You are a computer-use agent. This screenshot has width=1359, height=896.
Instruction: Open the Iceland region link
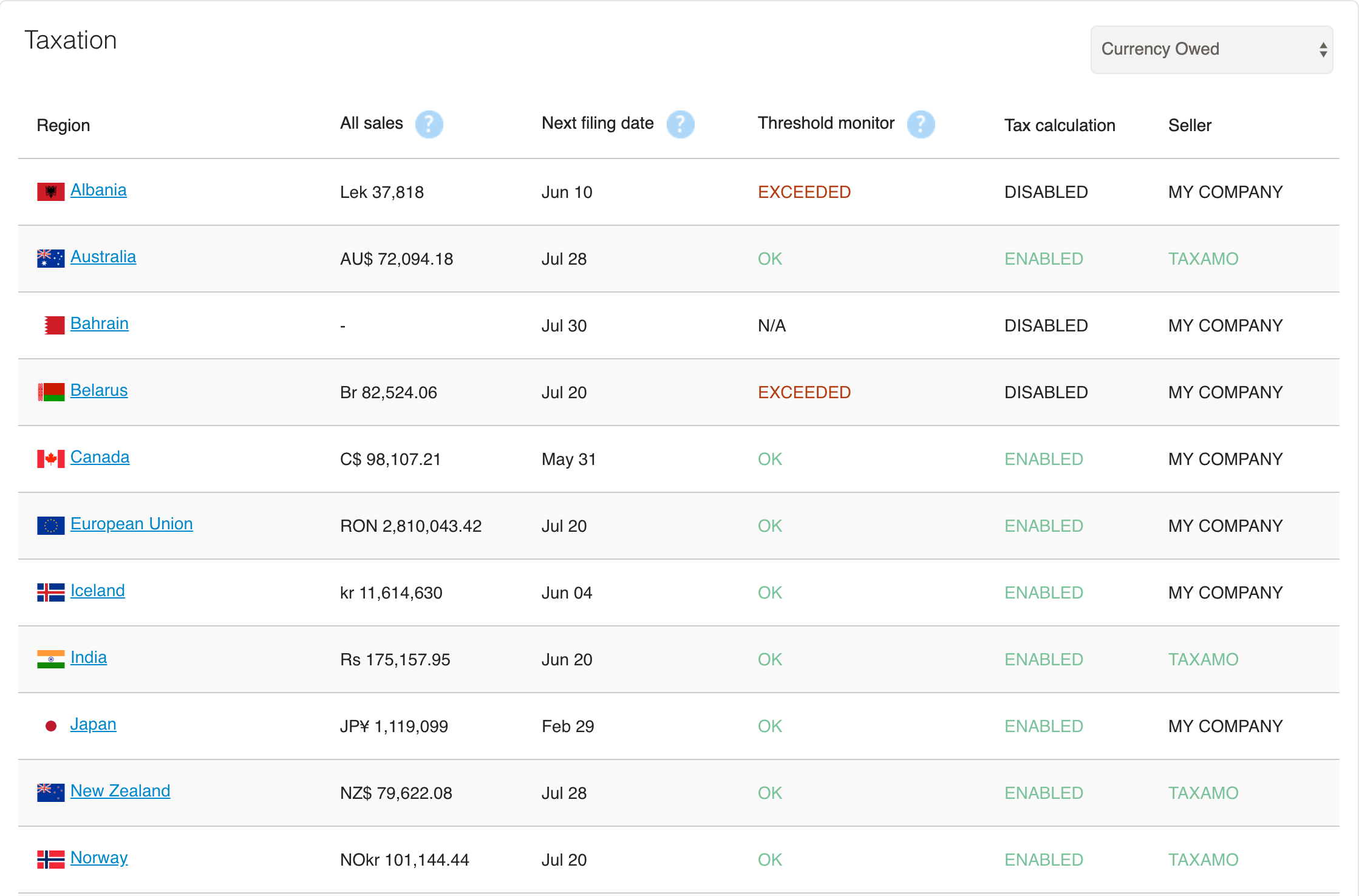(x=98, y=591)
